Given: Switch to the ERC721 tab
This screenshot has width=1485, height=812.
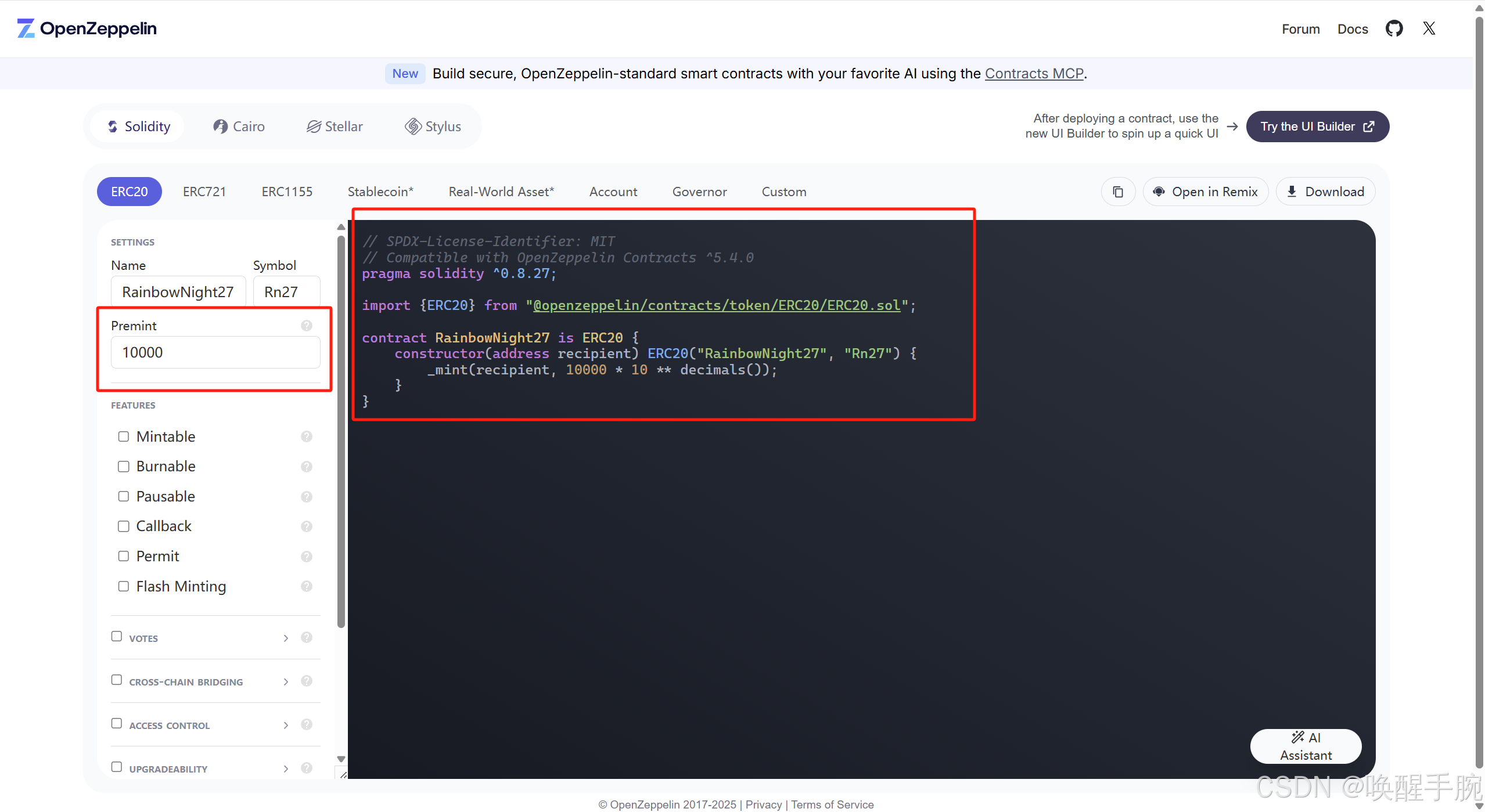Looking at the screenshot, I should point(204,192).
